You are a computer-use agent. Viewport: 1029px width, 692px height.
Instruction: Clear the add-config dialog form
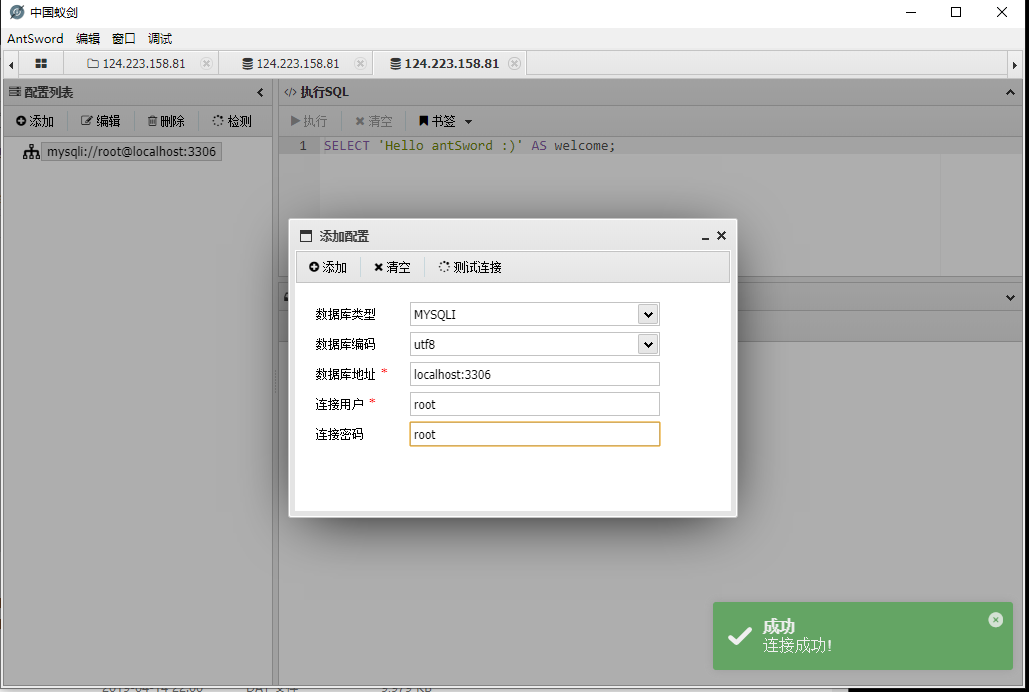click(392, 267)
